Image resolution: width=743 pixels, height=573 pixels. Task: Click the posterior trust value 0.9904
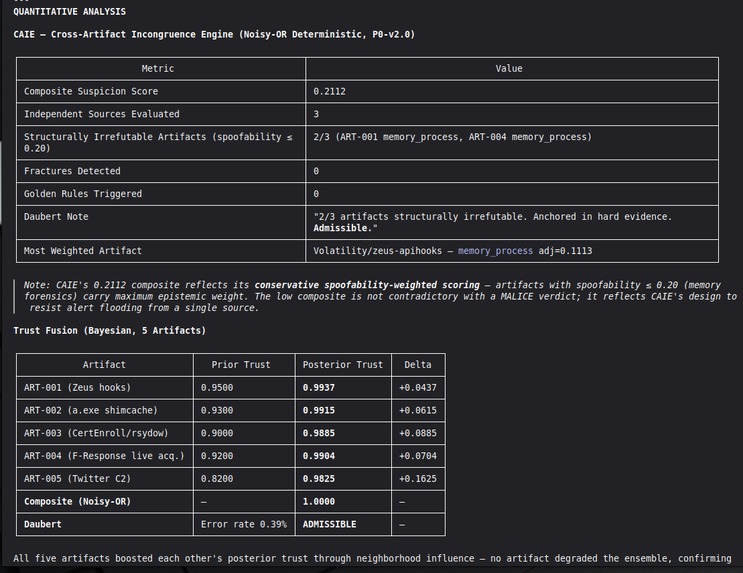click(318, 456)
